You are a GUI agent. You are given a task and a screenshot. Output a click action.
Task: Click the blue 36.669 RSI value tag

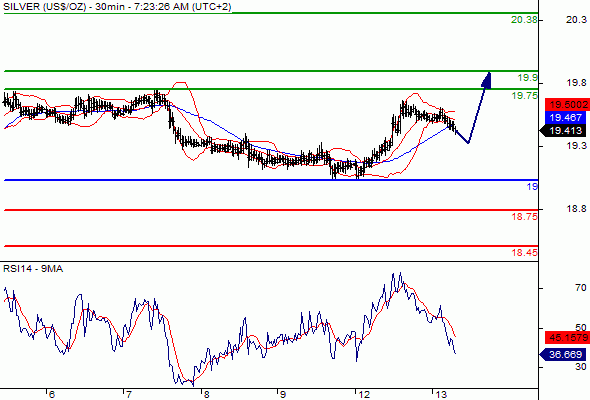[563, 354]
